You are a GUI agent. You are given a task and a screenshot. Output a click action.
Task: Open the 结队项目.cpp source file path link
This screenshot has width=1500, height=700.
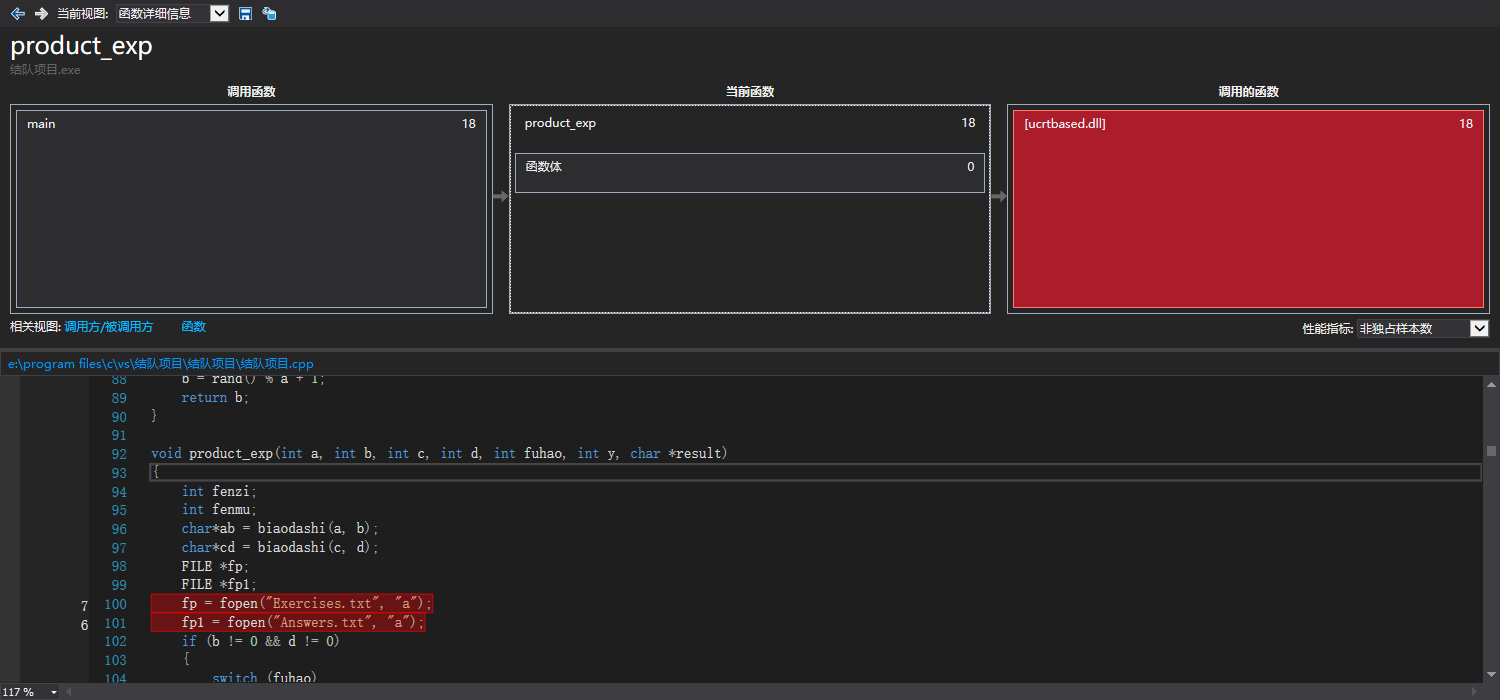[161, 364]
